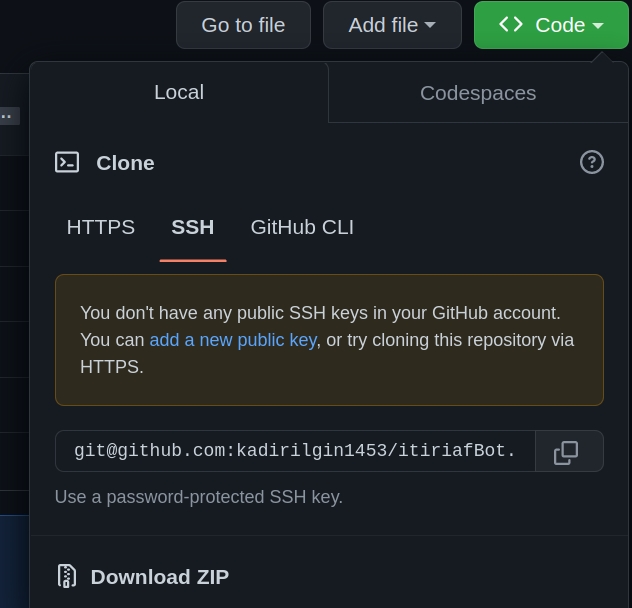Click the ellipsis icon at left edge
The image size is (632, 608).
point(8,116)
